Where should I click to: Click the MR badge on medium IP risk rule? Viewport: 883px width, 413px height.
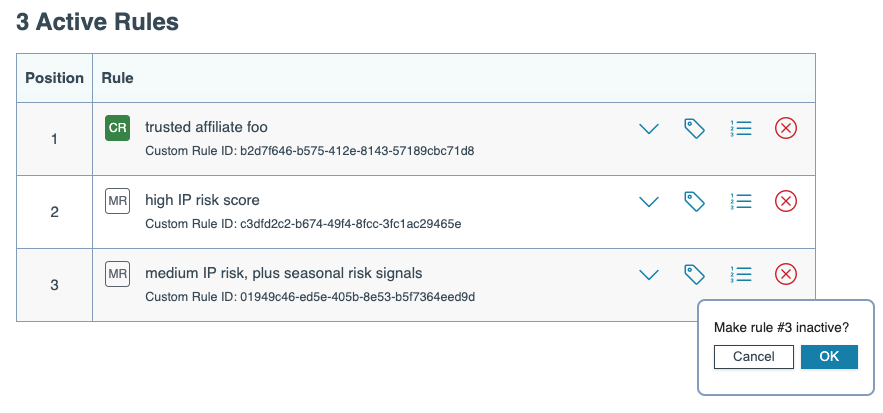click(x=117, y=272)
